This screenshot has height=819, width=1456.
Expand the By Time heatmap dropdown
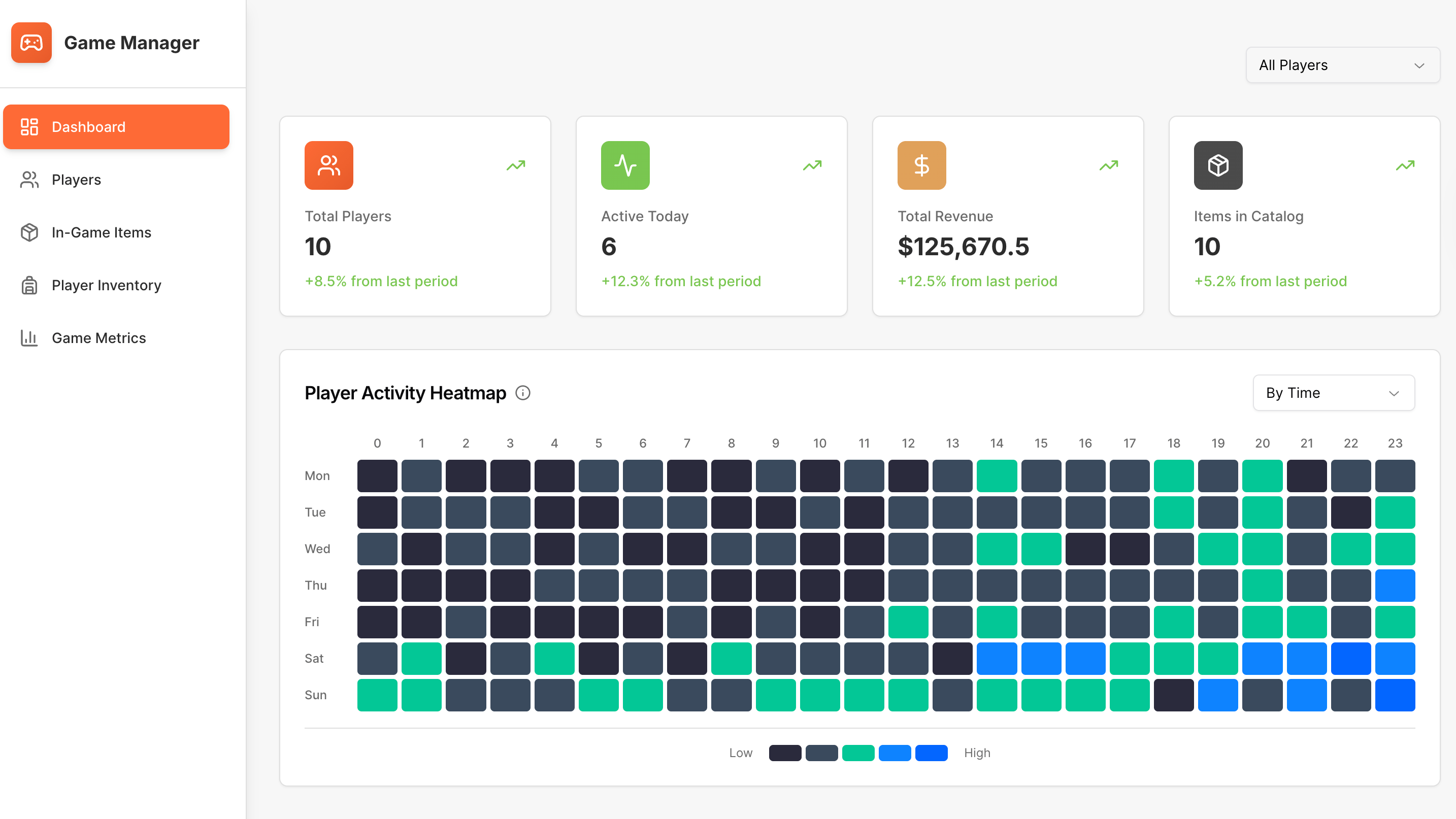coord(1333,393)
